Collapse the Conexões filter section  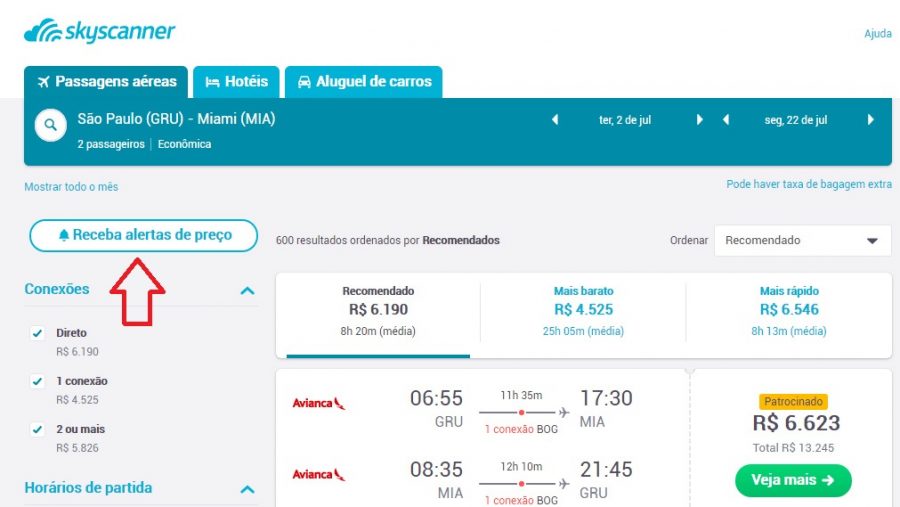[247, 290]
